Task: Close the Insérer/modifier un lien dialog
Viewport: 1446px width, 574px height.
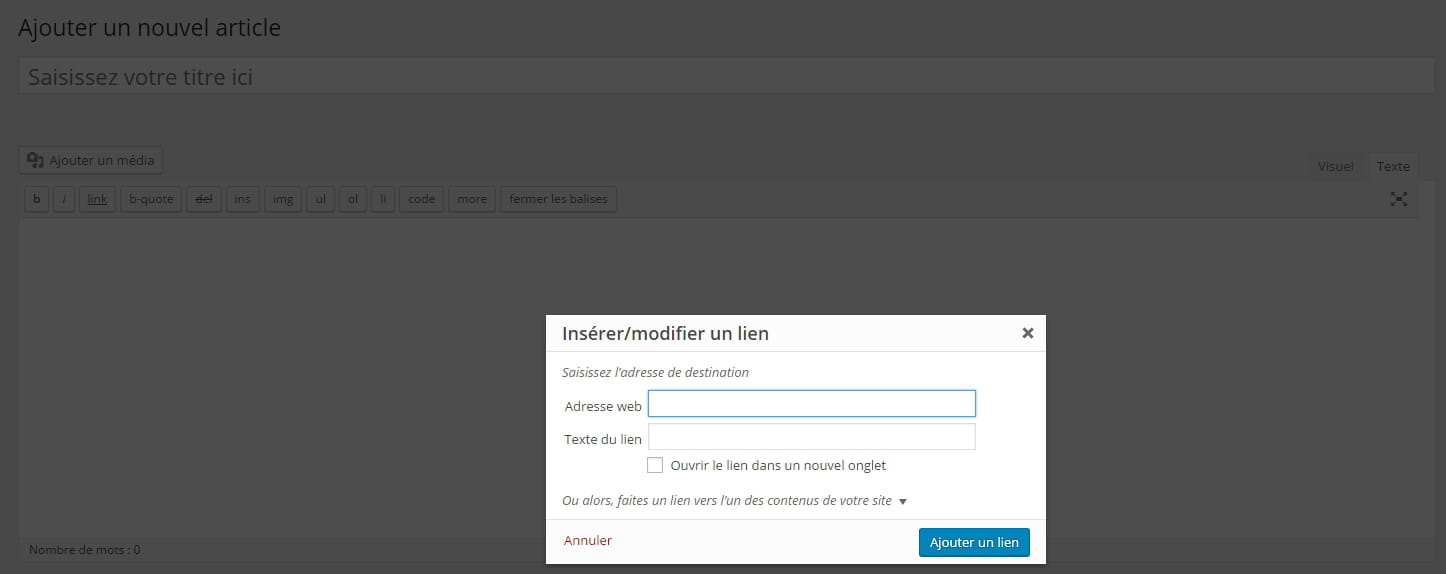Action: point(1027,334)
